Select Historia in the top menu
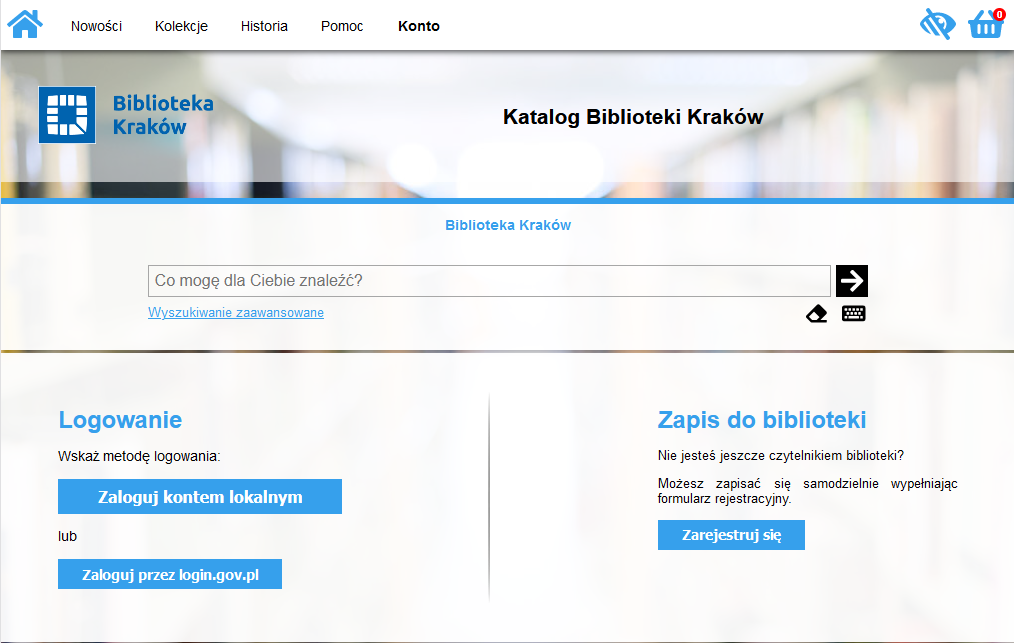Viewport: 1014px width, 643px height. 264,26
